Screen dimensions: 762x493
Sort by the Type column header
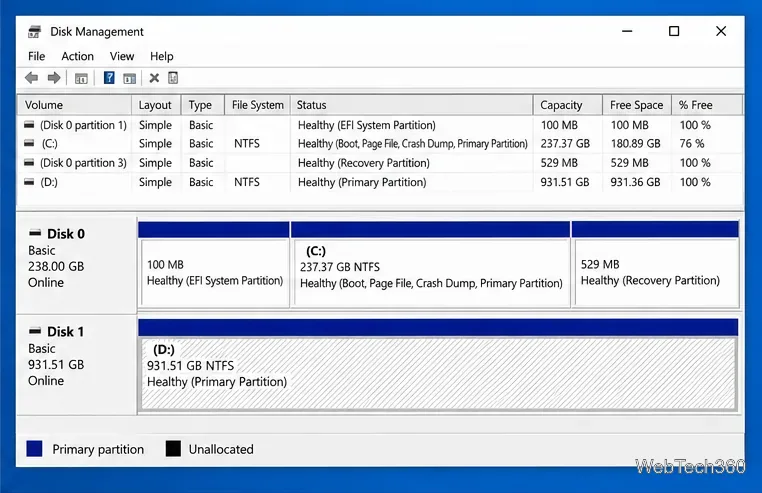pos(203,105)
